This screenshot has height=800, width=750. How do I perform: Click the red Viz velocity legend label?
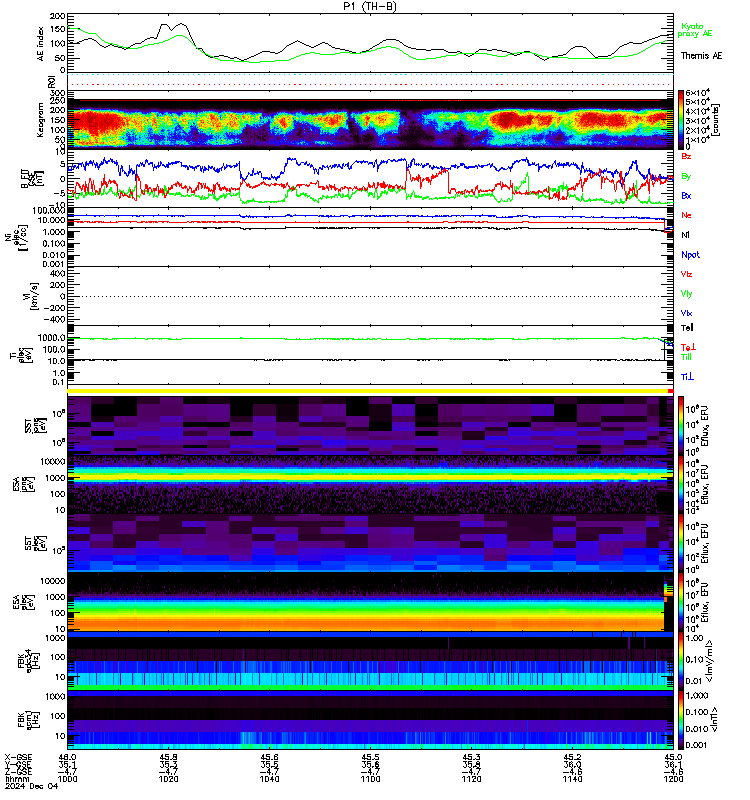[x=686, y=274]
